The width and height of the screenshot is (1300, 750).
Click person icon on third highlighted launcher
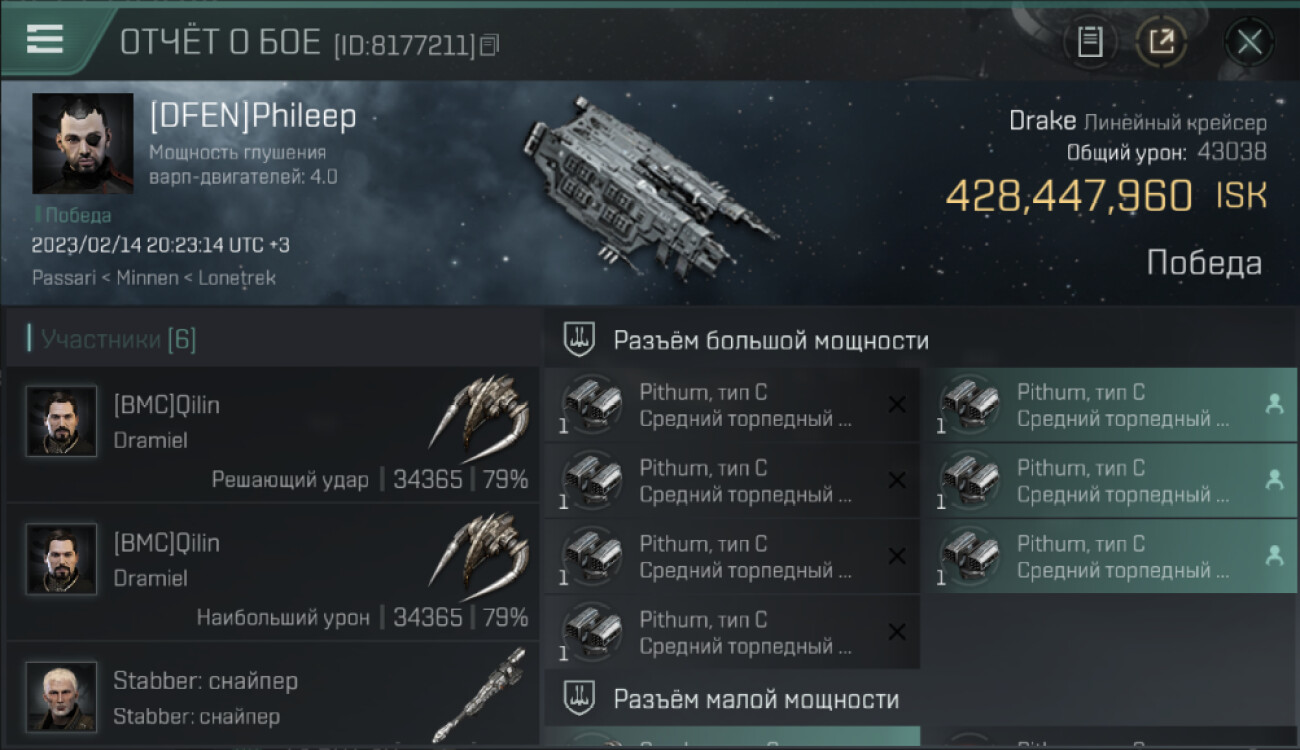[1274, 556]
